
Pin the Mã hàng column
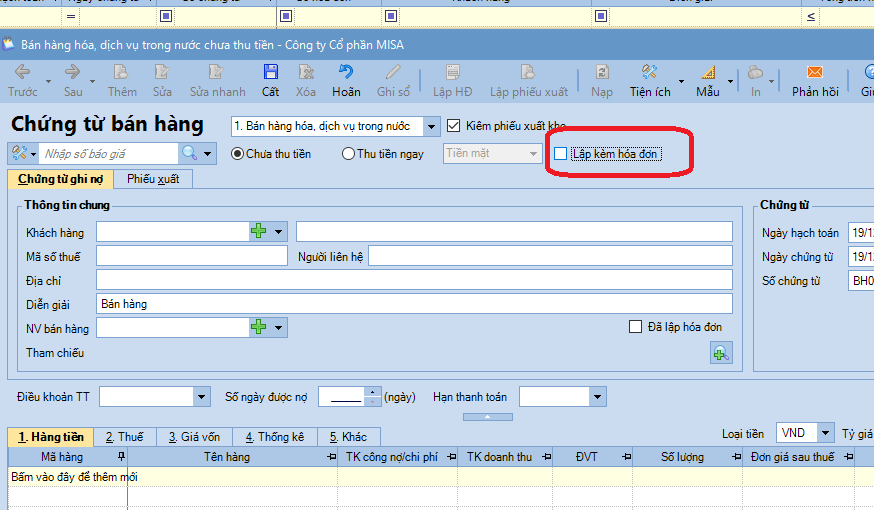[122, 456]
